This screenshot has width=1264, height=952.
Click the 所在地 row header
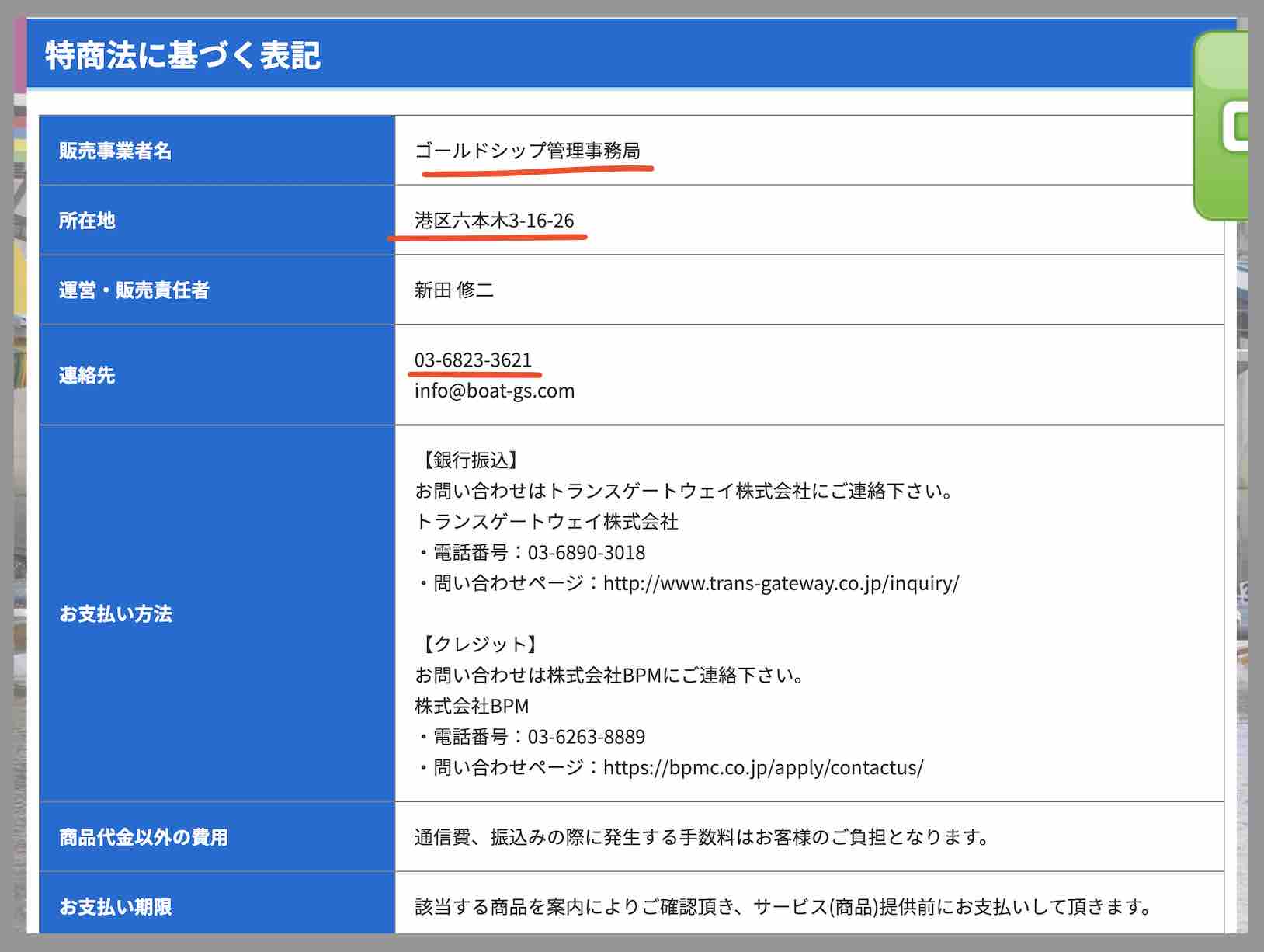coord(85,221)
